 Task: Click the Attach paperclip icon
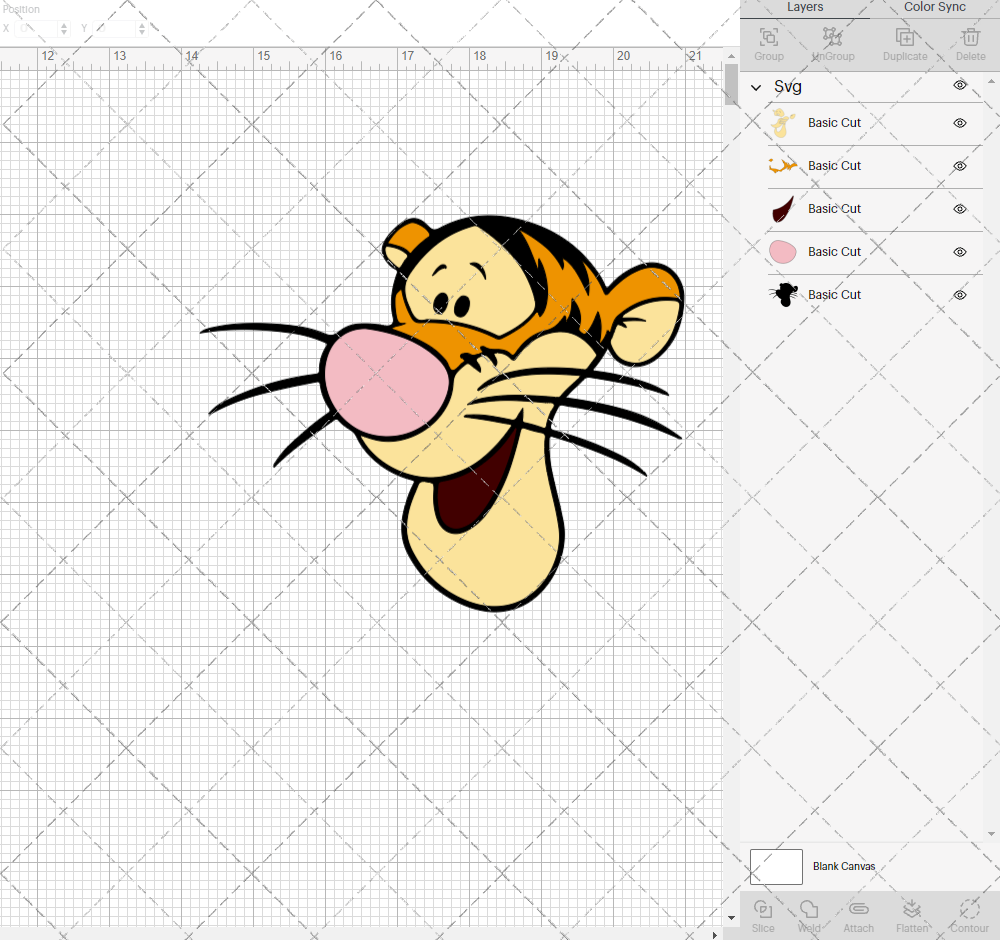(x=858, y=909)
